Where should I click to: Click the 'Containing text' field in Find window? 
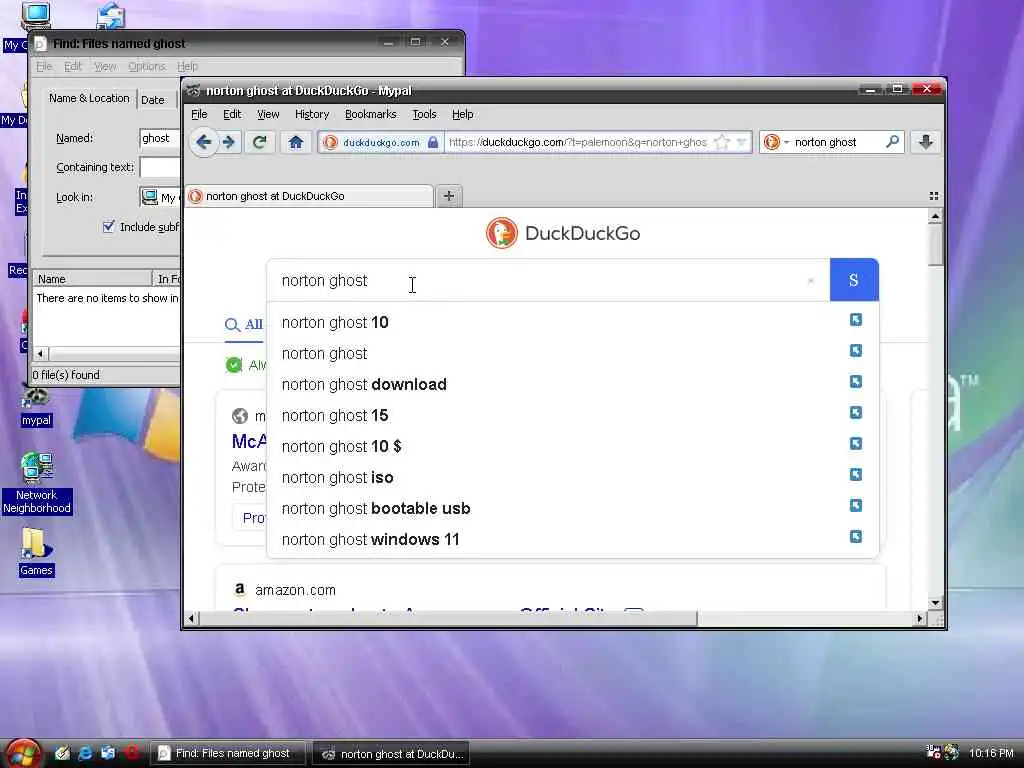pyautogui.click(x=160, y=167)
